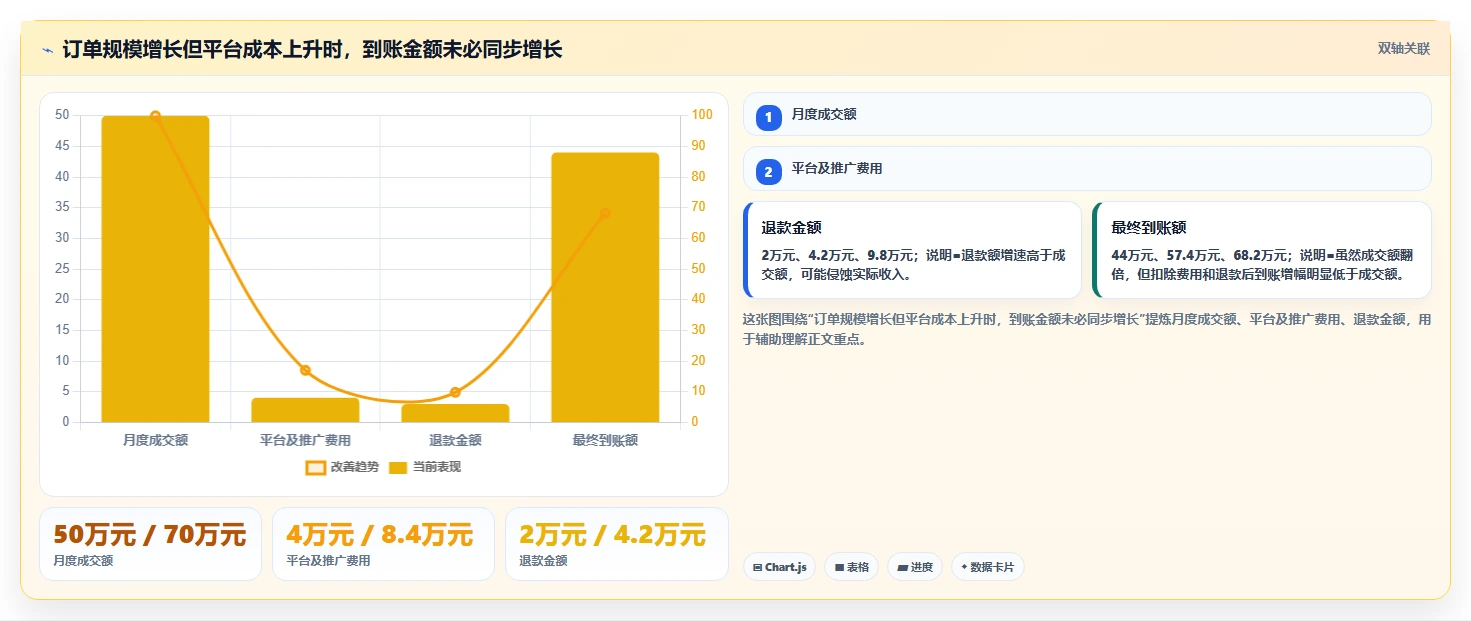
Task: Click the 2万元 / 4.2万元 stat card
Action: click(616, 544)
